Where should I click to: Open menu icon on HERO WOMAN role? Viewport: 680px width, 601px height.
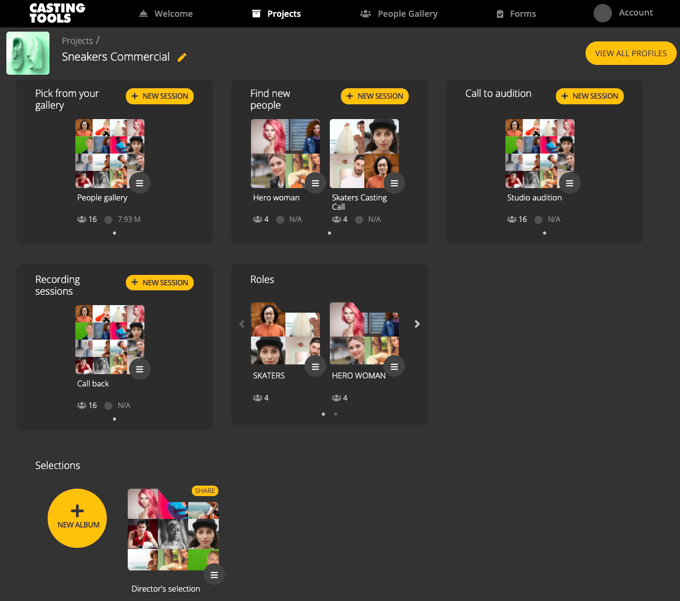click(394, 367)
